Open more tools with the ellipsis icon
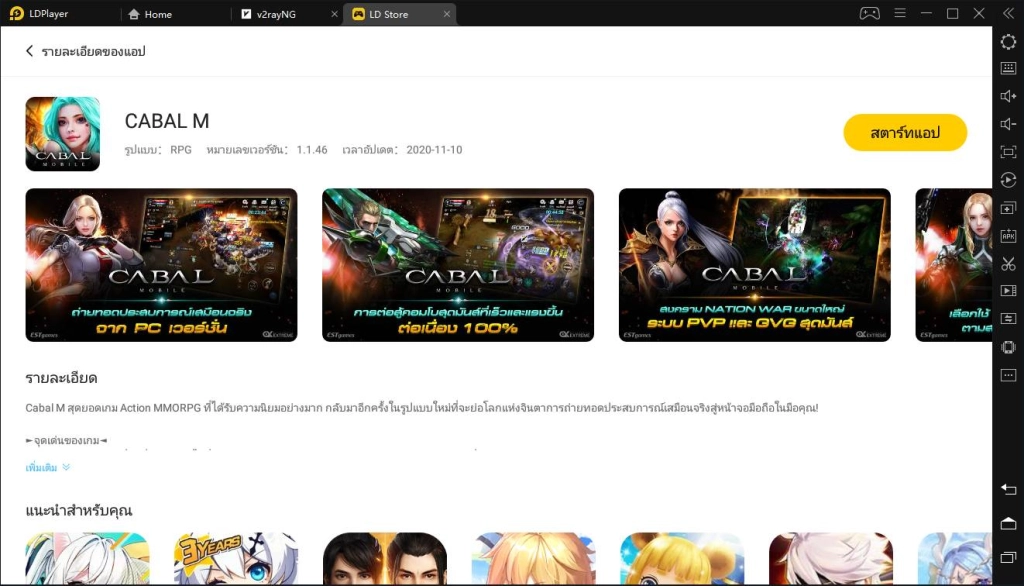Viewport: 1024px width, 586px height. [1008, 376]
